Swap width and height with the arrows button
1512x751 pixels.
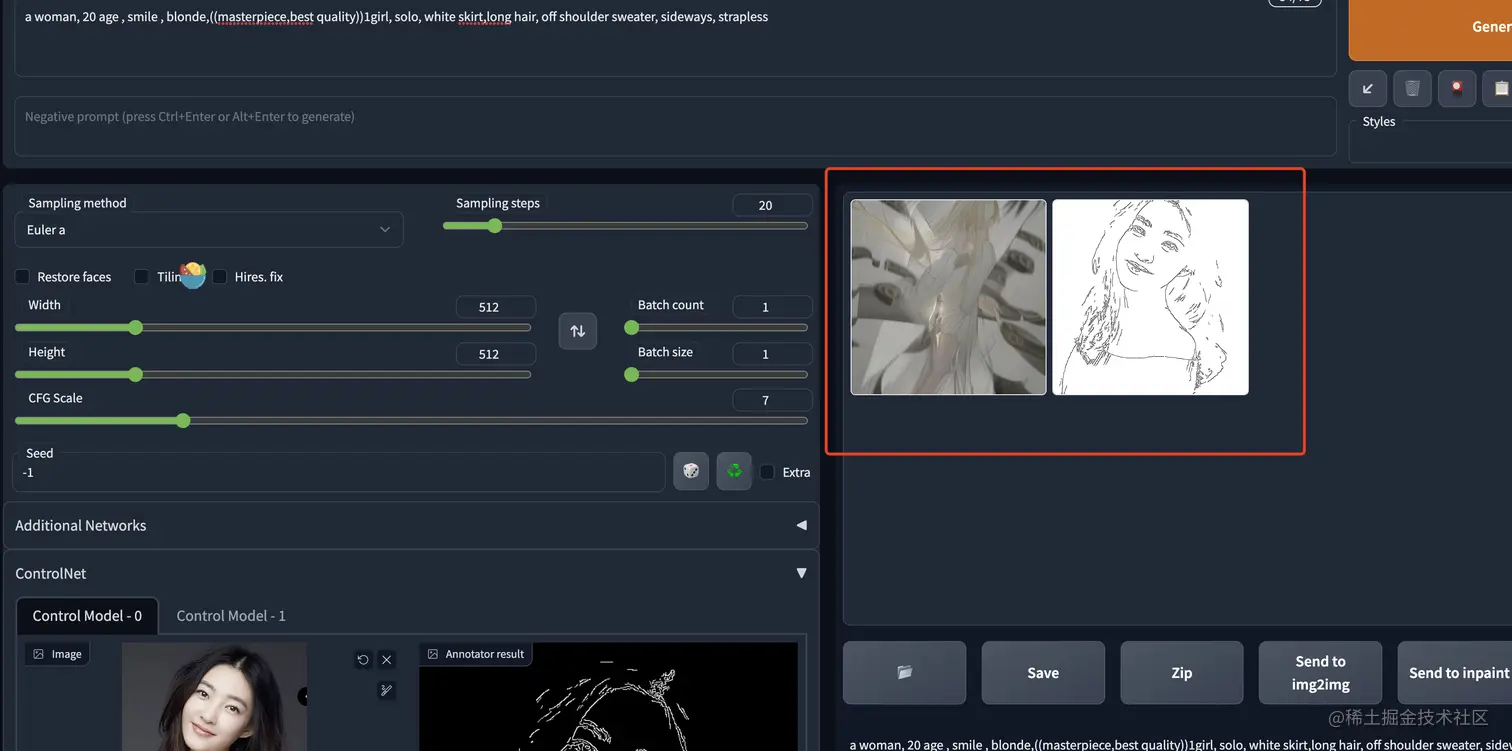click(x=578, y=331)
